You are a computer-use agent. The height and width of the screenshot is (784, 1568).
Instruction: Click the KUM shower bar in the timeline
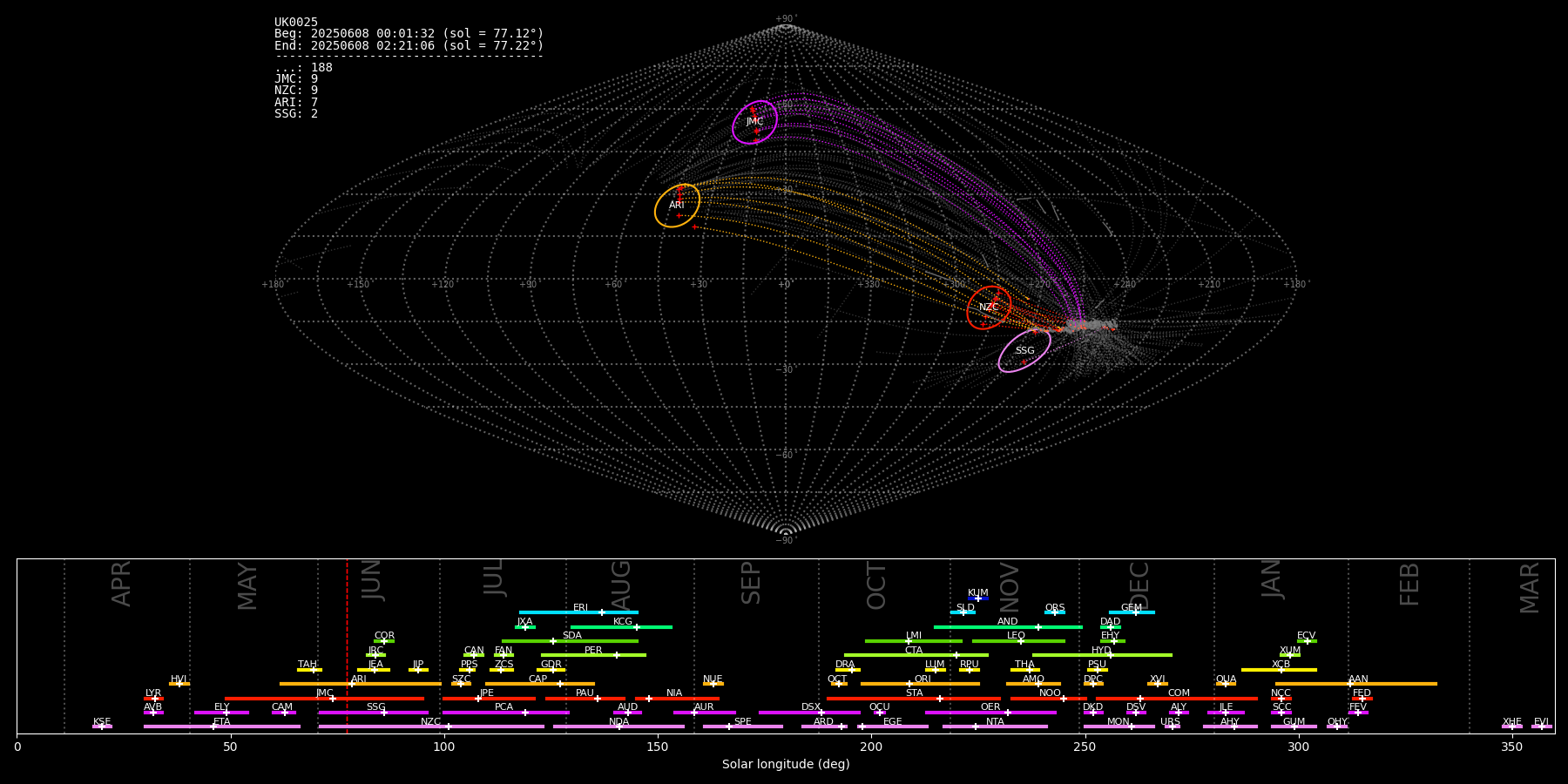(978, 598)
